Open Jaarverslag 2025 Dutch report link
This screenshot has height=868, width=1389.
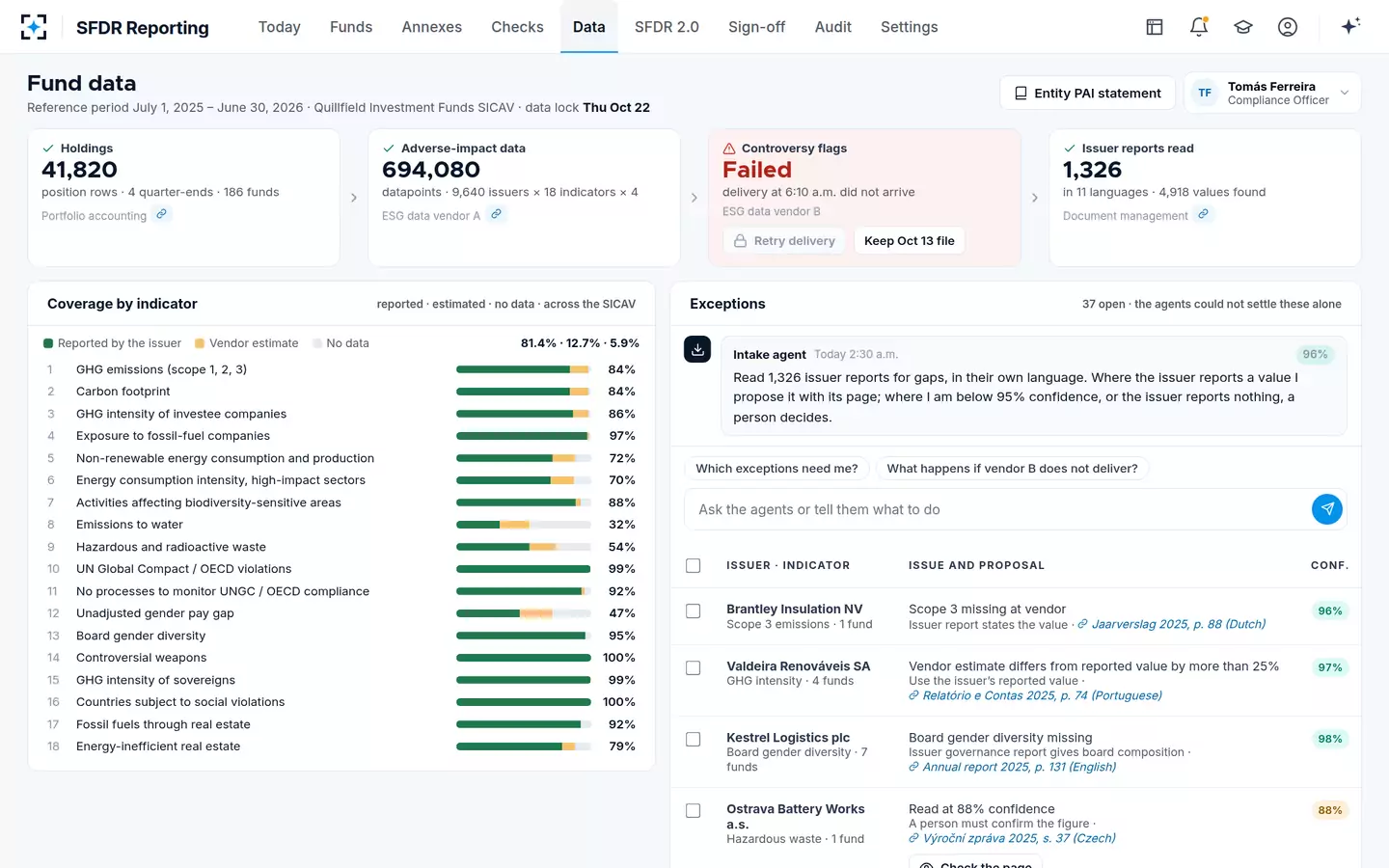tap(1171, 624)
